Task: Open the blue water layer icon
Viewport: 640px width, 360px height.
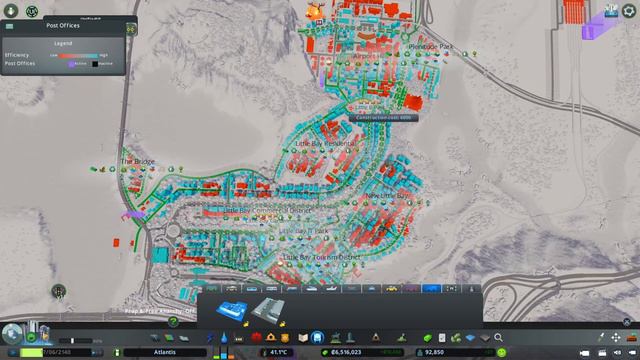Action: click(x=470, y=338)
